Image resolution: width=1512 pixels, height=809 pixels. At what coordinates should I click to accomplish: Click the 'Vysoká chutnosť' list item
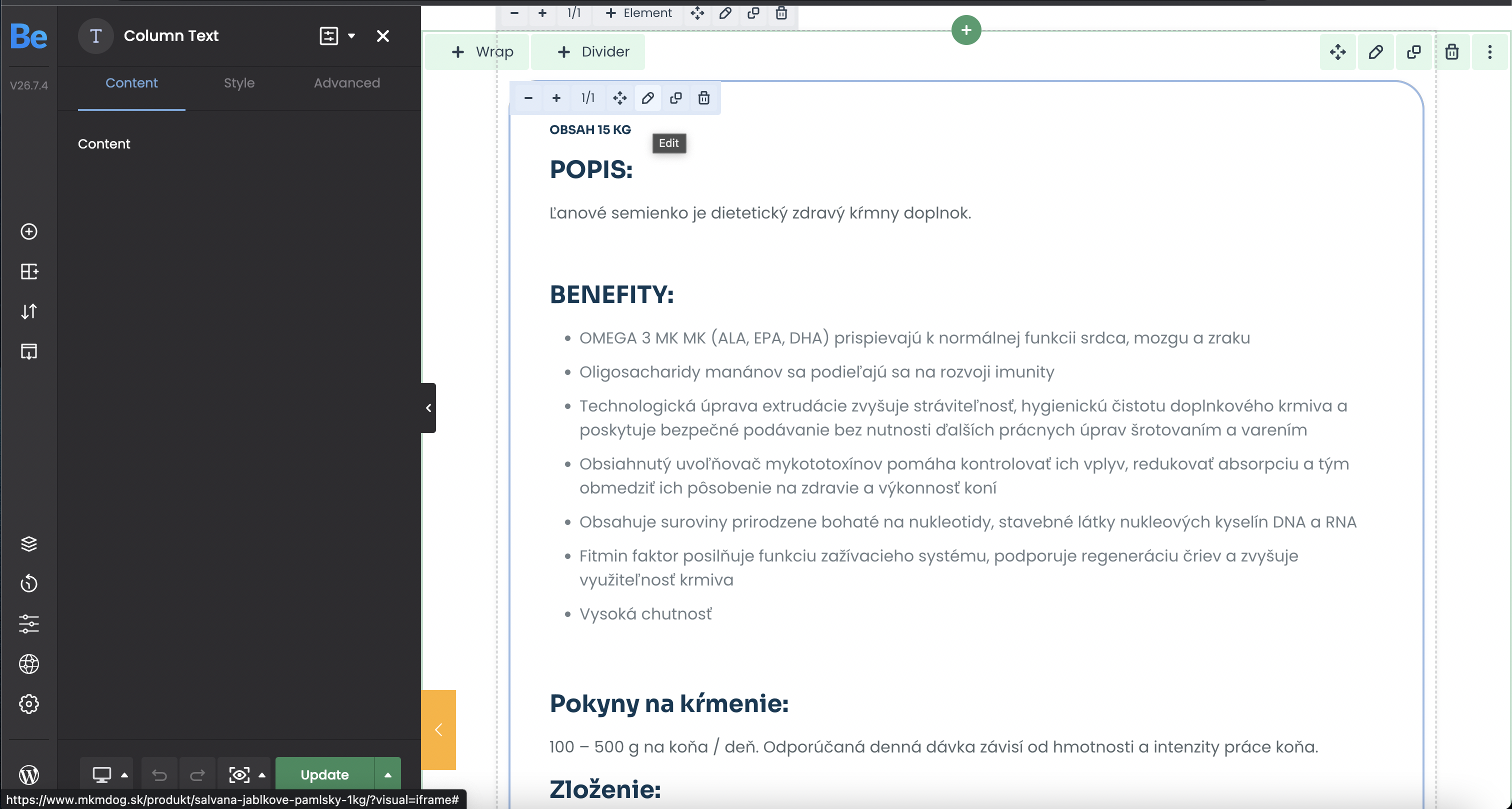[x=645, y=614]
